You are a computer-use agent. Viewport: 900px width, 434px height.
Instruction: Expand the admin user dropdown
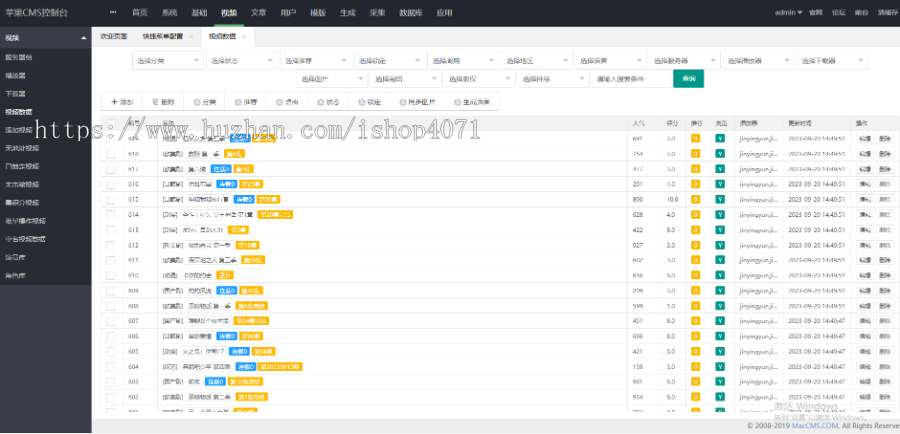(789, 13)
